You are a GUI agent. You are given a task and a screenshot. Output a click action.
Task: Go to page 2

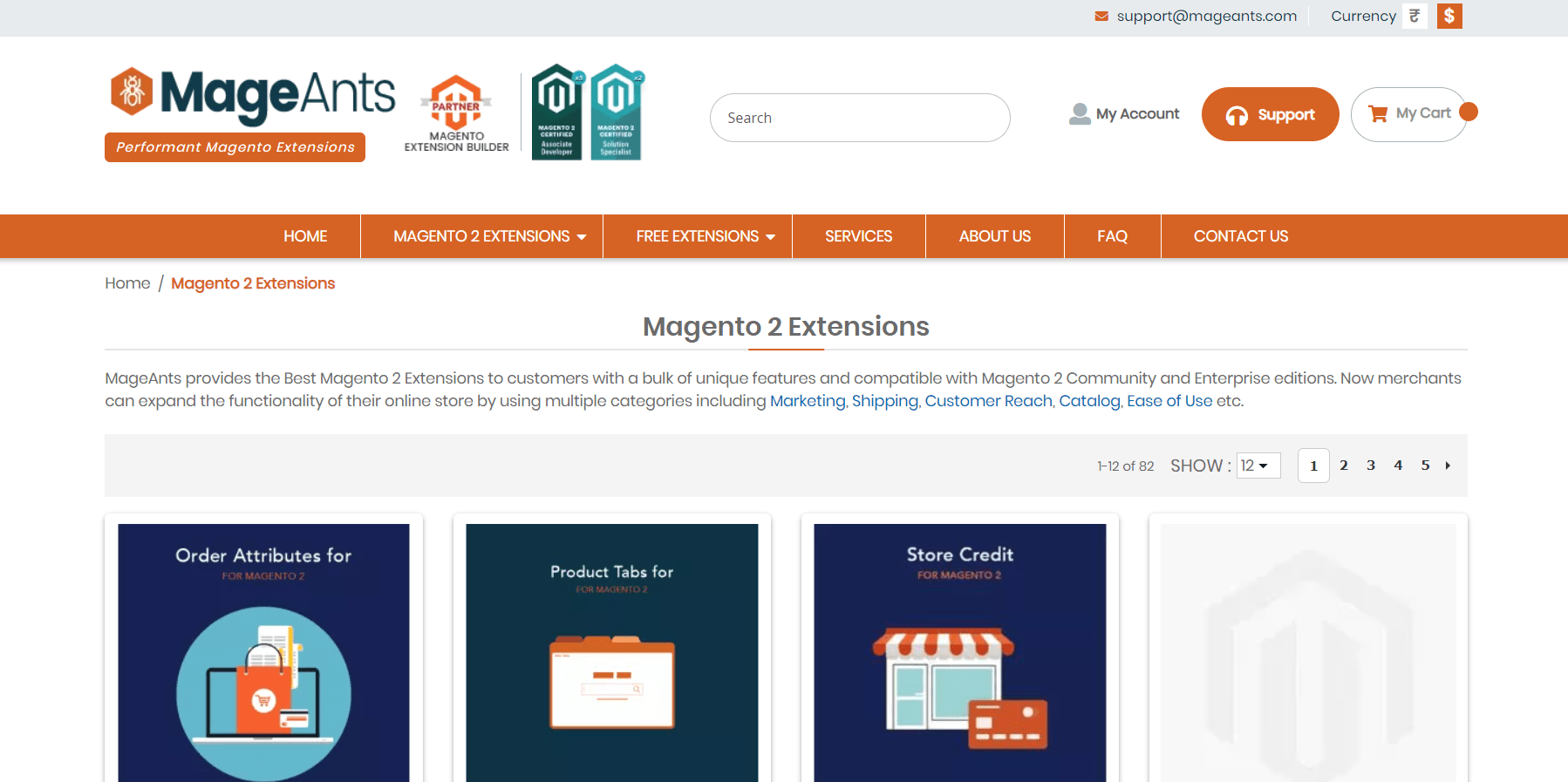pos(1344,466)
